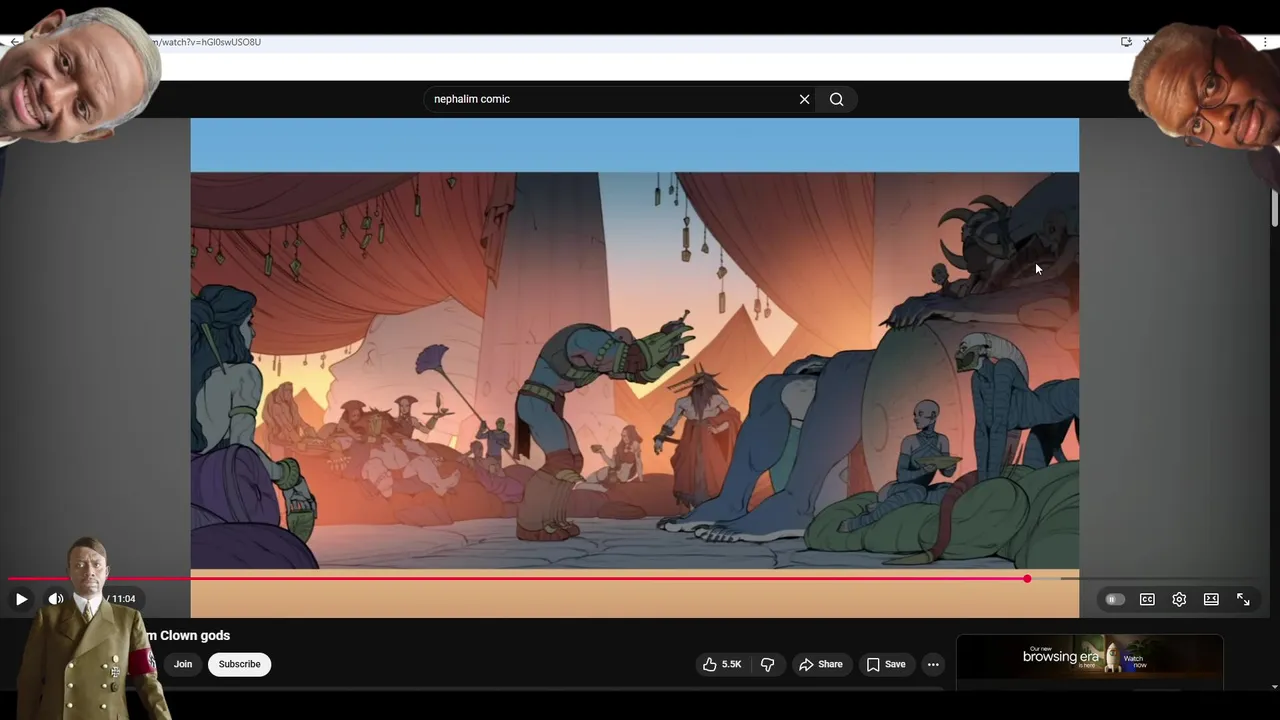Viewport: 1280px width, 720px height.
Task: Click the scrollbar down arrow
Action: [1275, 687]
